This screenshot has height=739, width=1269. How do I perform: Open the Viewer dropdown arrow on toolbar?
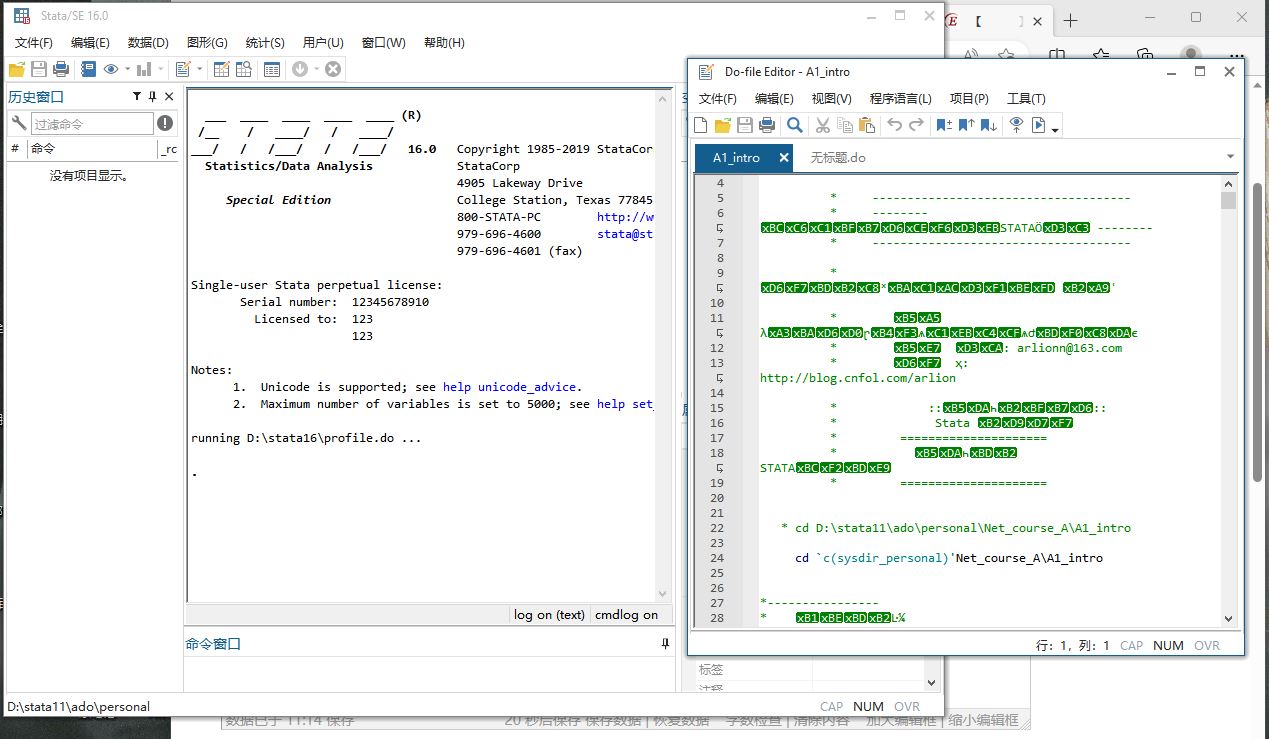pyautogui.click(x=127, y=69)
